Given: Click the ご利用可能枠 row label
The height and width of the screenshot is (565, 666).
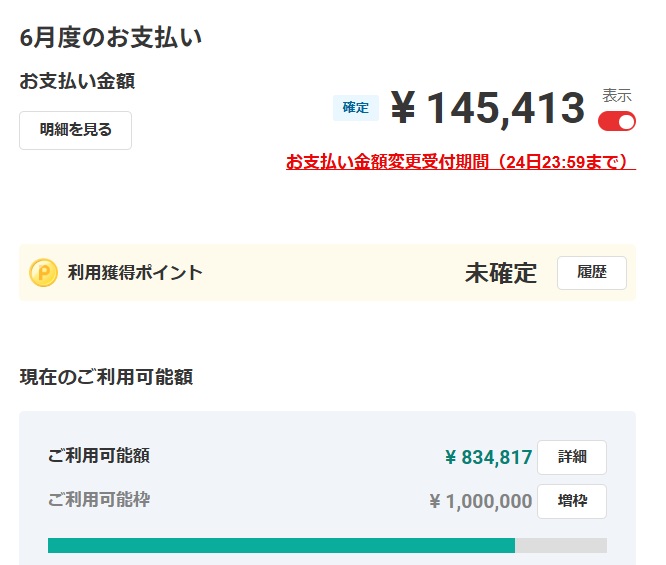Looking at the screenshot, I should point(99,500).
